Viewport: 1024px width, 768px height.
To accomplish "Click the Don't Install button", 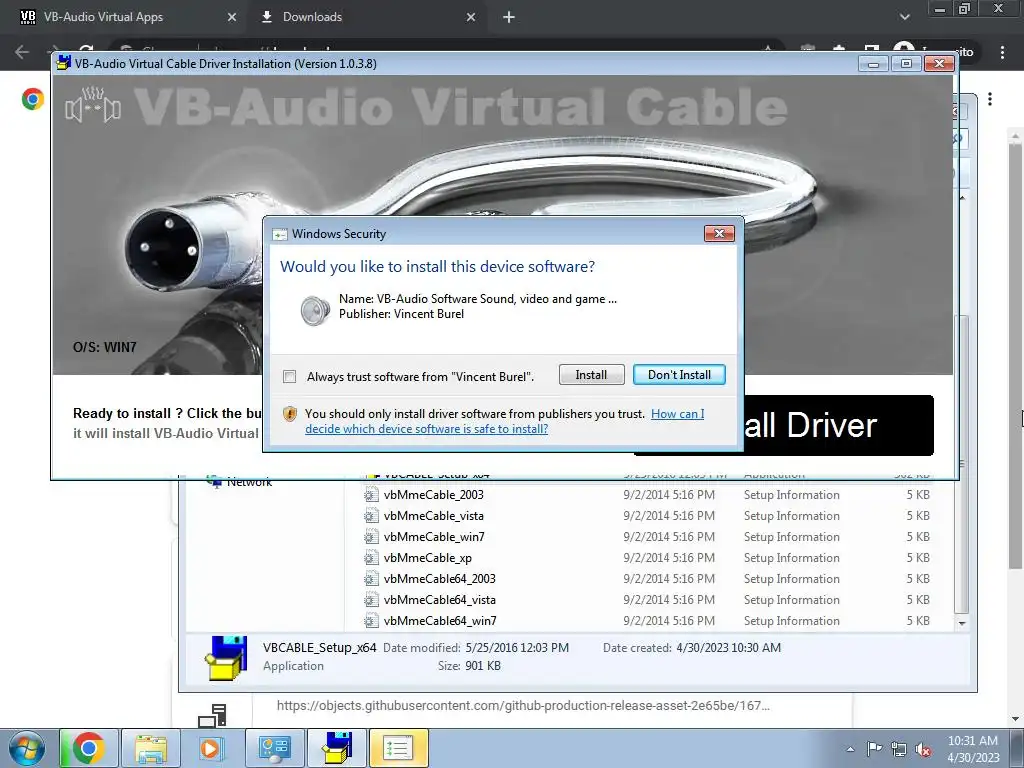I will pos(679,375).
